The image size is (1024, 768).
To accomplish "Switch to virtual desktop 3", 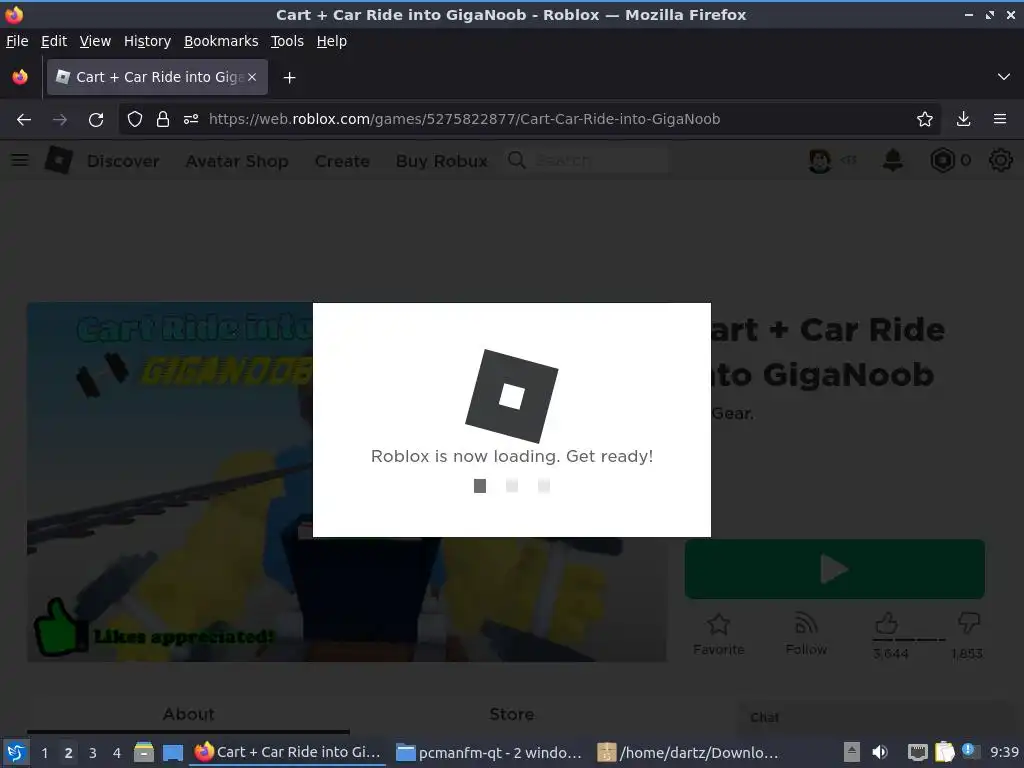I will (92, 753).
